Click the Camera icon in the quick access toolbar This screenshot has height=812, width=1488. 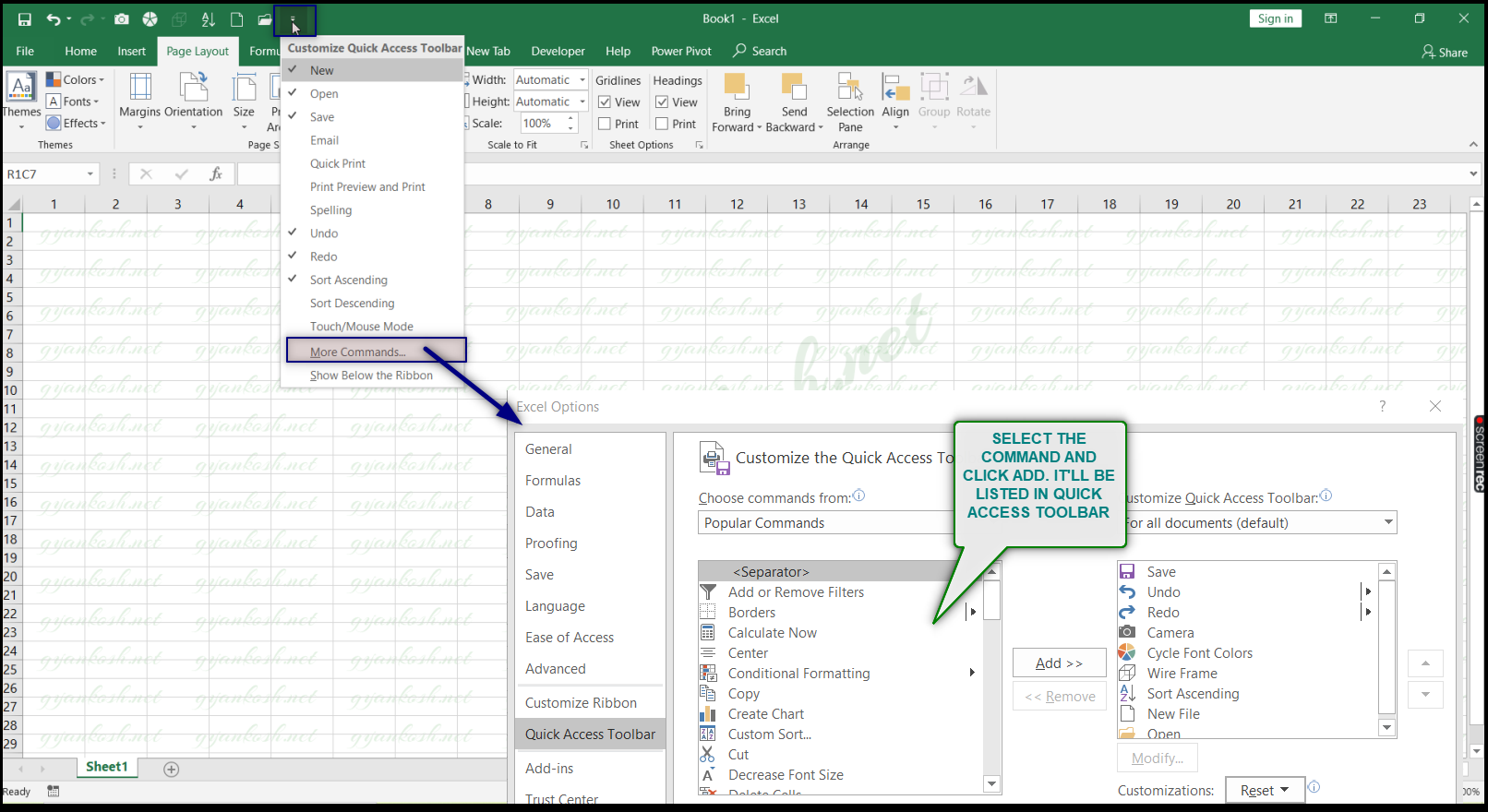tap(122, 19)
